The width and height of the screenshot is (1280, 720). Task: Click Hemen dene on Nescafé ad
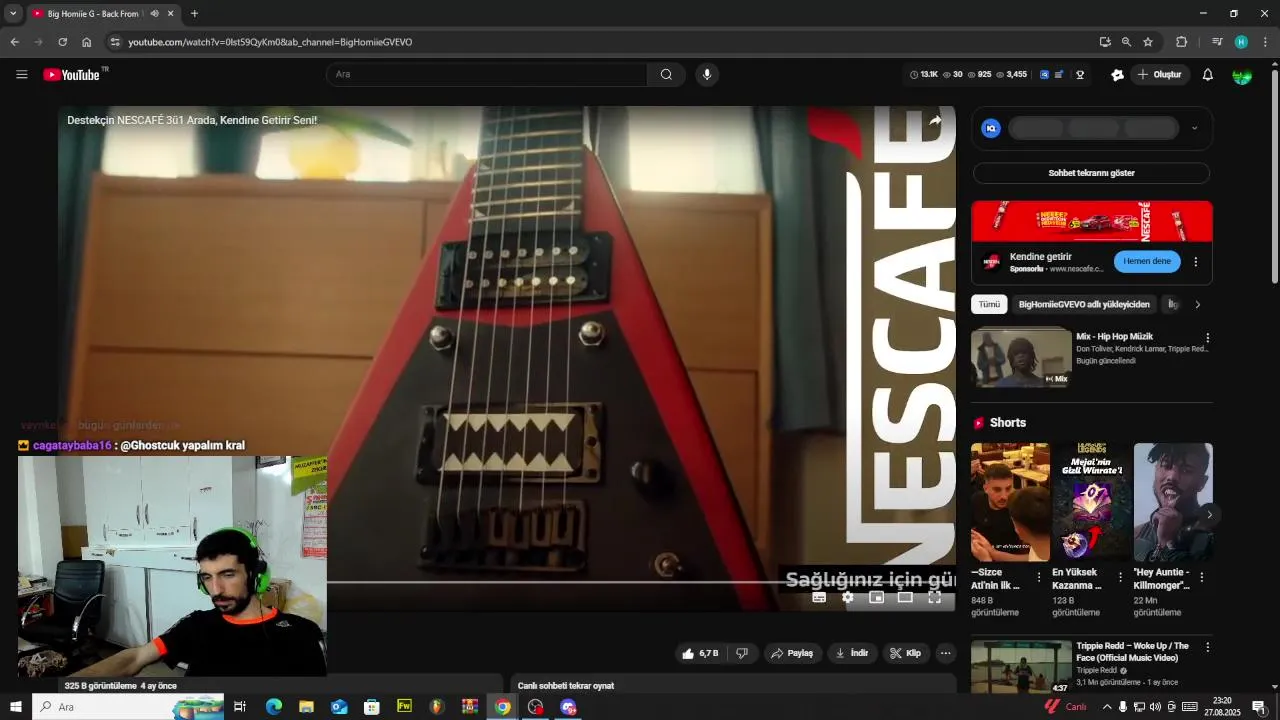tap(1147, 261)
